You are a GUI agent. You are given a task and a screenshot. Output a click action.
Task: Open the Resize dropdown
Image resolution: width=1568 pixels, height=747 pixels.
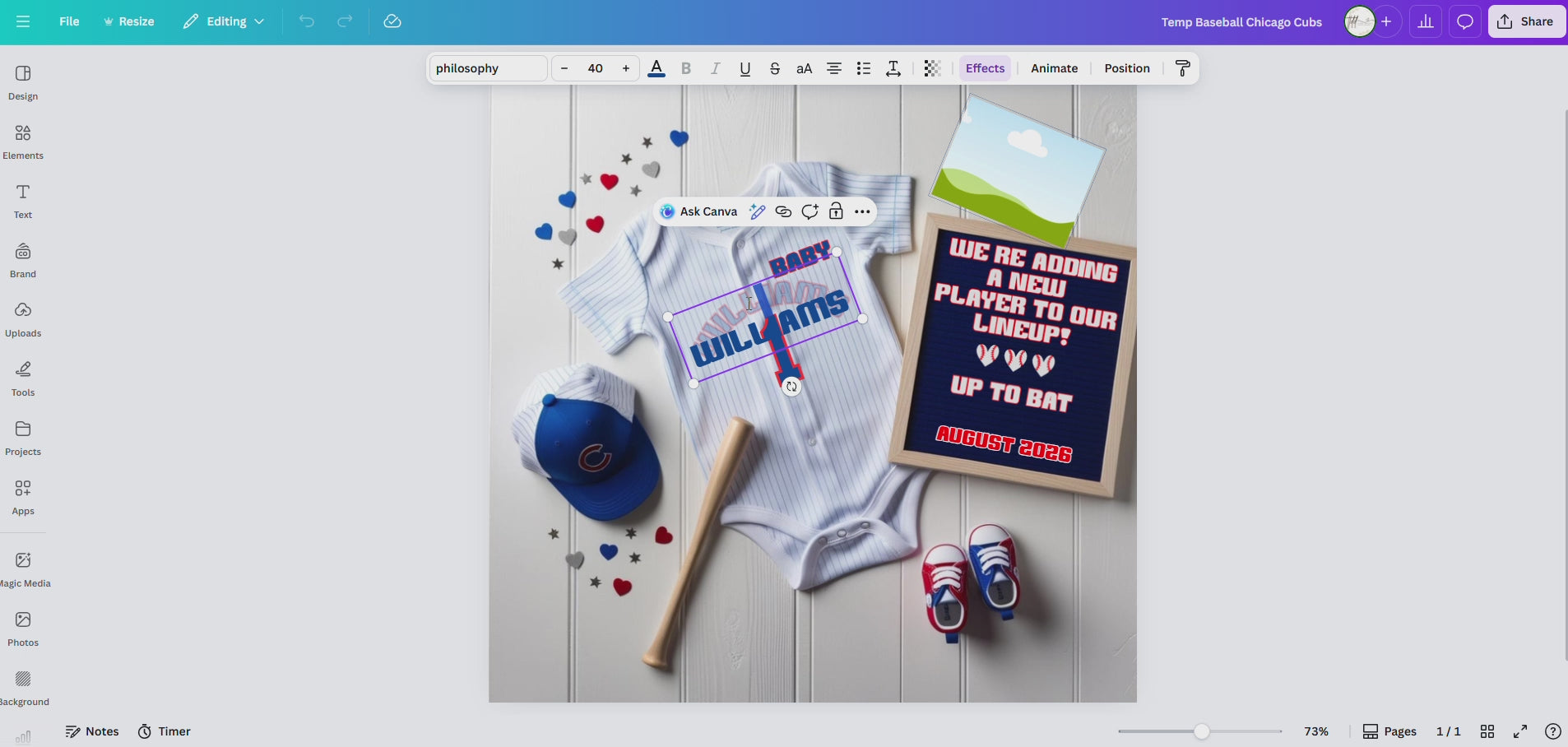[130, 21]
